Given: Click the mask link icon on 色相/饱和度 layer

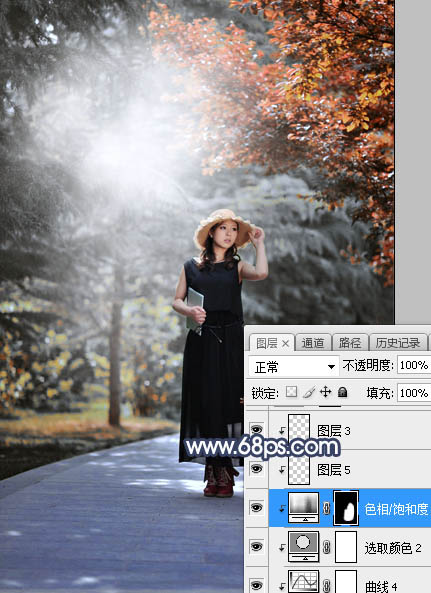Looking at the screenshot, I should coord(326,508).
